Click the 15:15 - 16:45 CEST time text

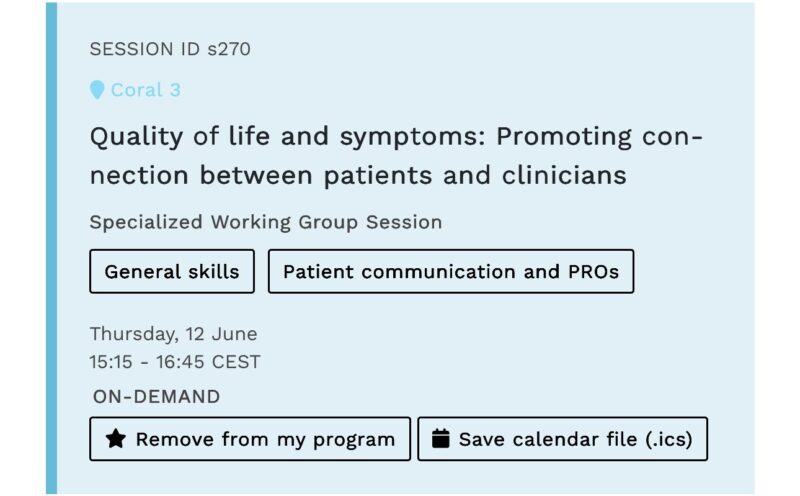[x=175, y=362]
